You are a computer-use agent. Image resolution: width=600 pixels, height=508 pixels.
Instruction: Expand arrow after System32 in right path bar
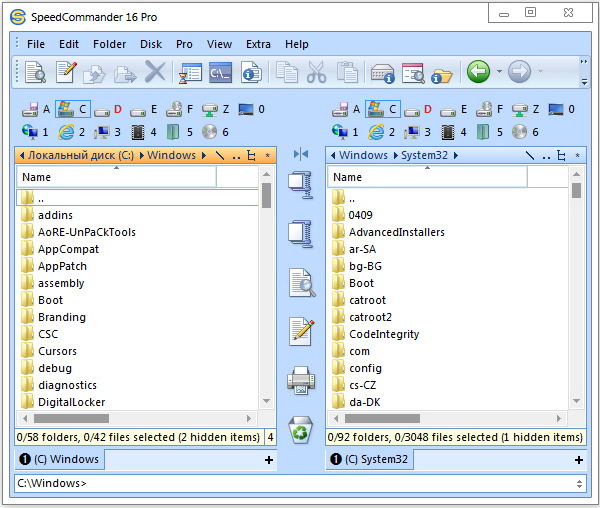457,155
